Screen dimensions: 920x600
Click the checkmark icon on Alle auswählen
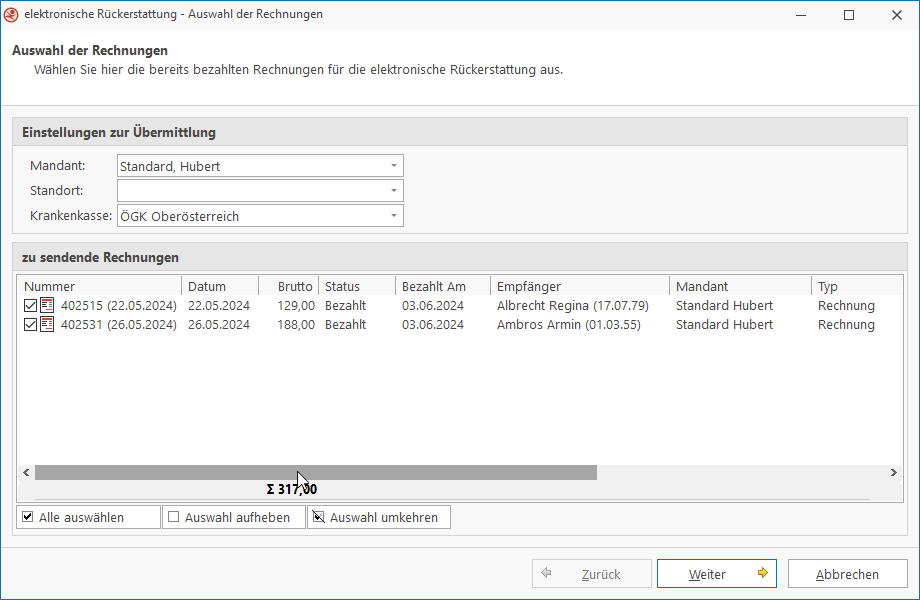28,518
